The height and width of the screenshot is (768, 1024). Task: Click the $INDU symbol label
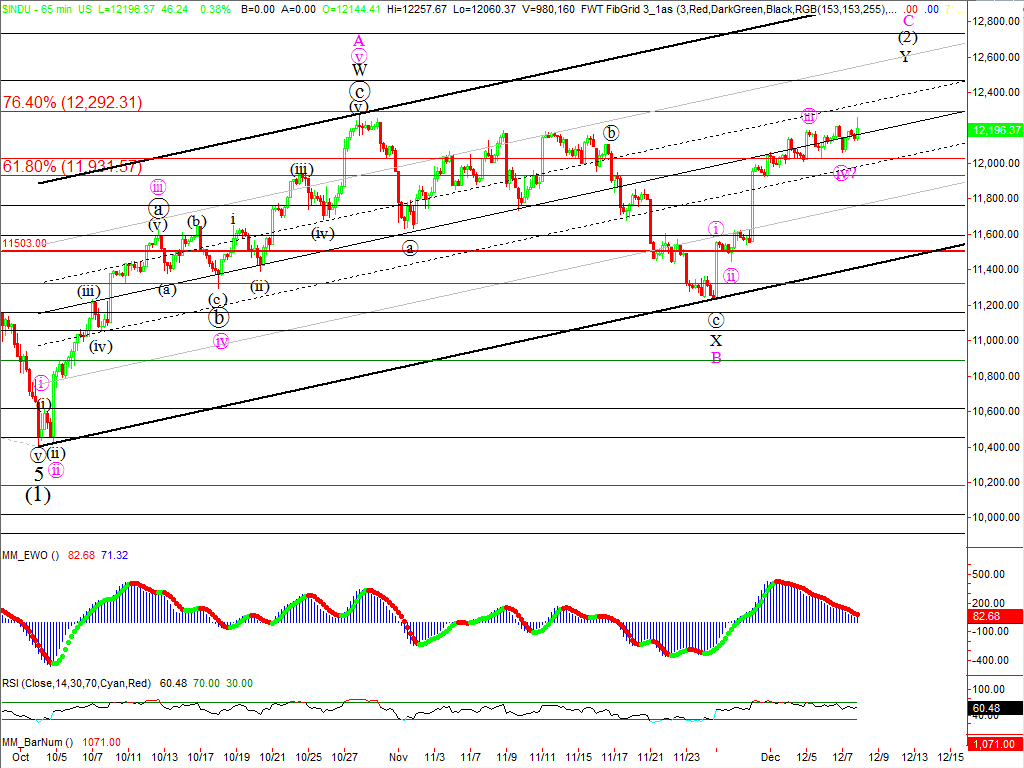(24, 8)
